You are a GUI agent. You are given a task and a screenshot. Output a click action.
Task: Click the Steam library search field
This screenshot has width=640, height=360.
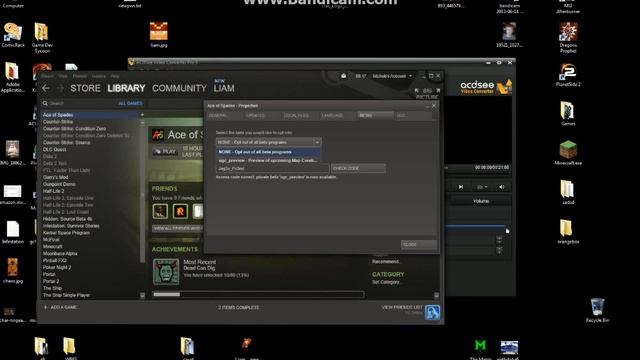point(78,103)
